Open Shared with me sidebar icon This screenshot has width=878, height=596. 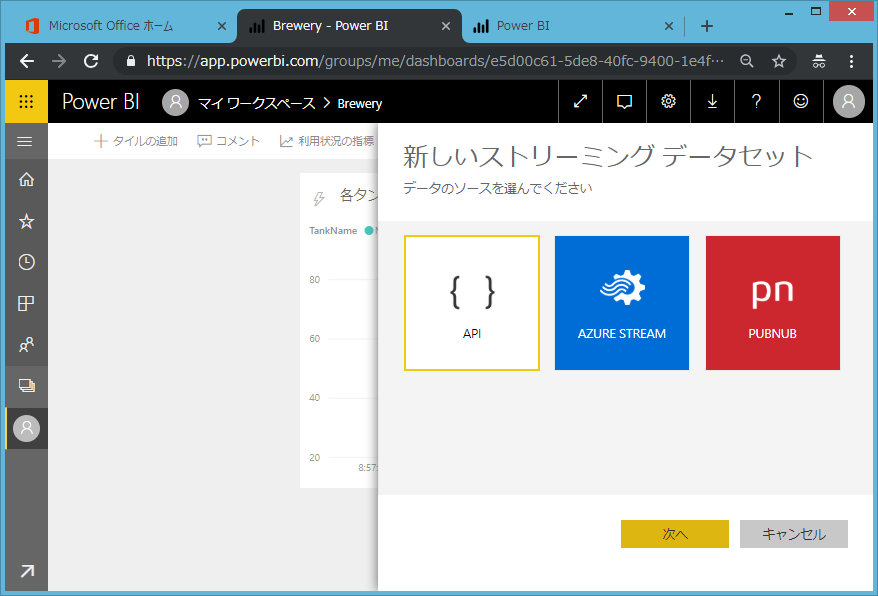(x=26, y=344)
